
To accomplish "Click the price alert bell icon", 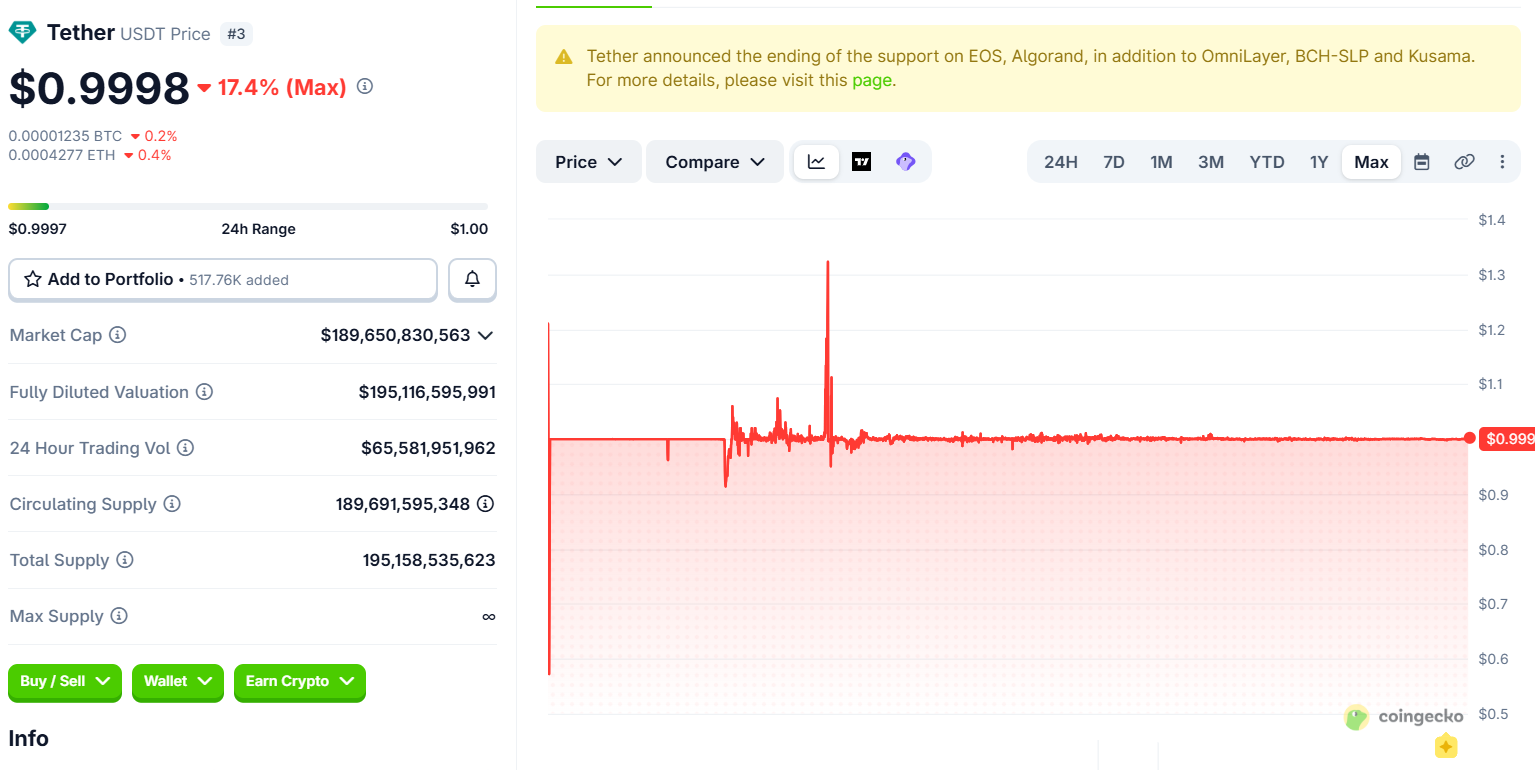I will 473,280.
